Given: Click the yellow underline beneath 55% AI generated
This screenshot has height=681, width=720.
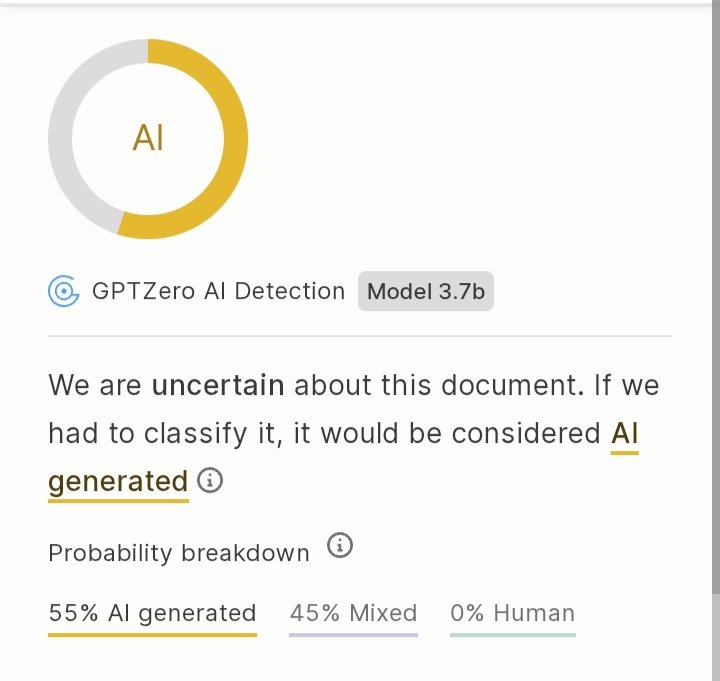Looking at the screenshot, I should tap(152, 635).
